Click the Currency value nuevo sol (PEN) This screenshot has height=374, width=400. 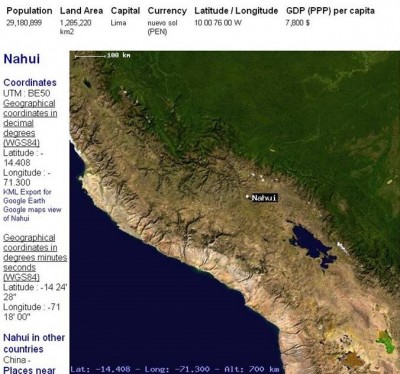[162, 27]
